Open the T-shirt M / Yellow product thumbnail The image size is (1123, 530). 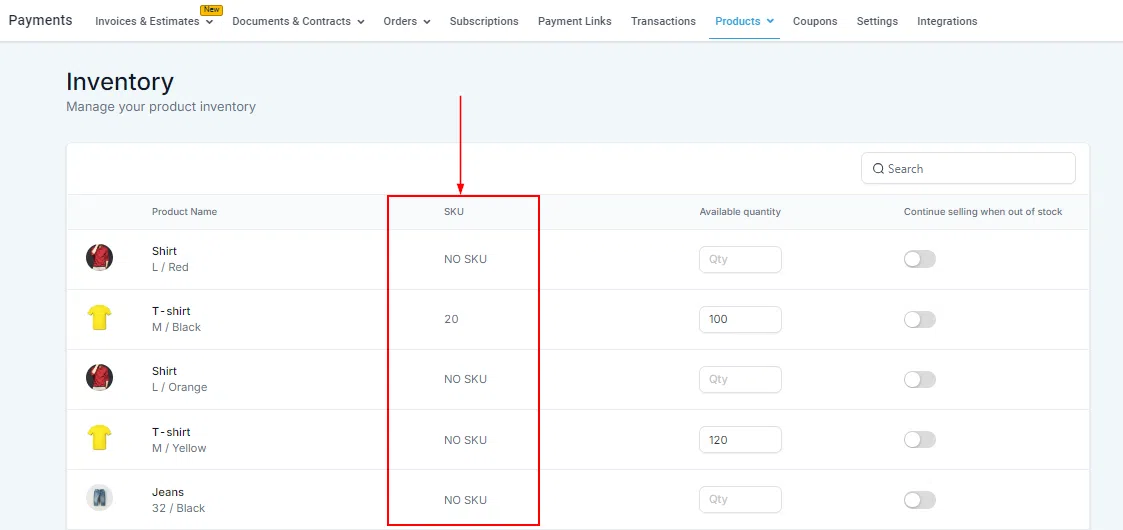tap(100, 438)
